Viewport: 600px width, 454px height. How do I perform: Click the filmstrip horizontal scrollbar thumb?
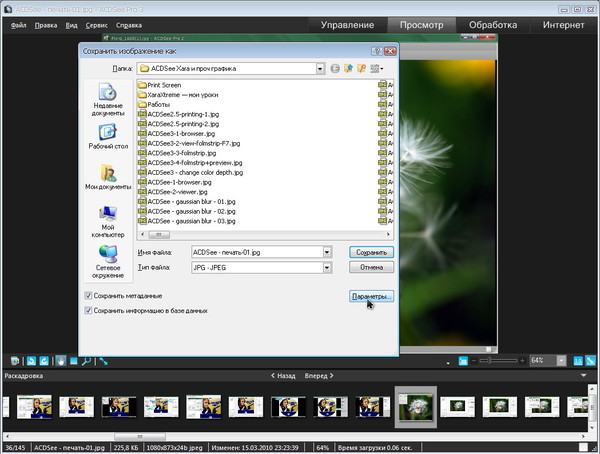[x=140, y=436]
